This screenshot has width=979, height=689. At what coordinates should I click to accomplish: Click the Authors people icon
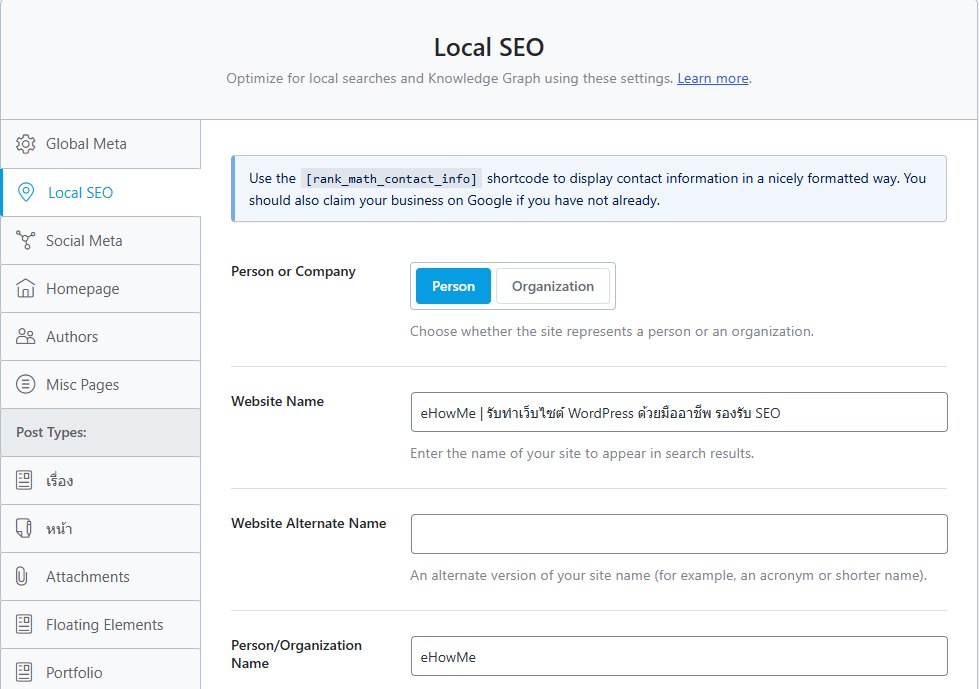[26, 336]
